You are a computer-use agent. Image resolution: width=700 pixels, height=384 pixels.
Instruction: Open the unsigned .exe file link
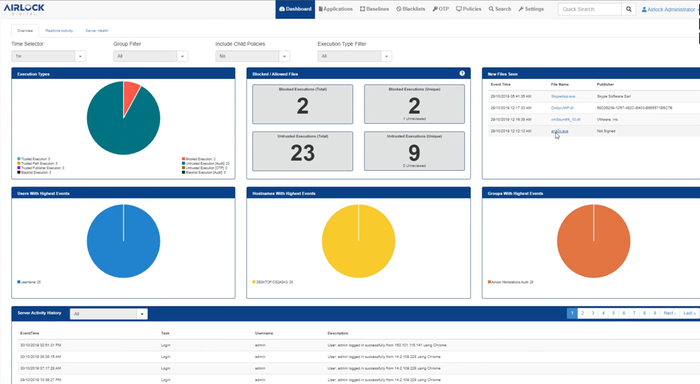click(x=559, y=131)
